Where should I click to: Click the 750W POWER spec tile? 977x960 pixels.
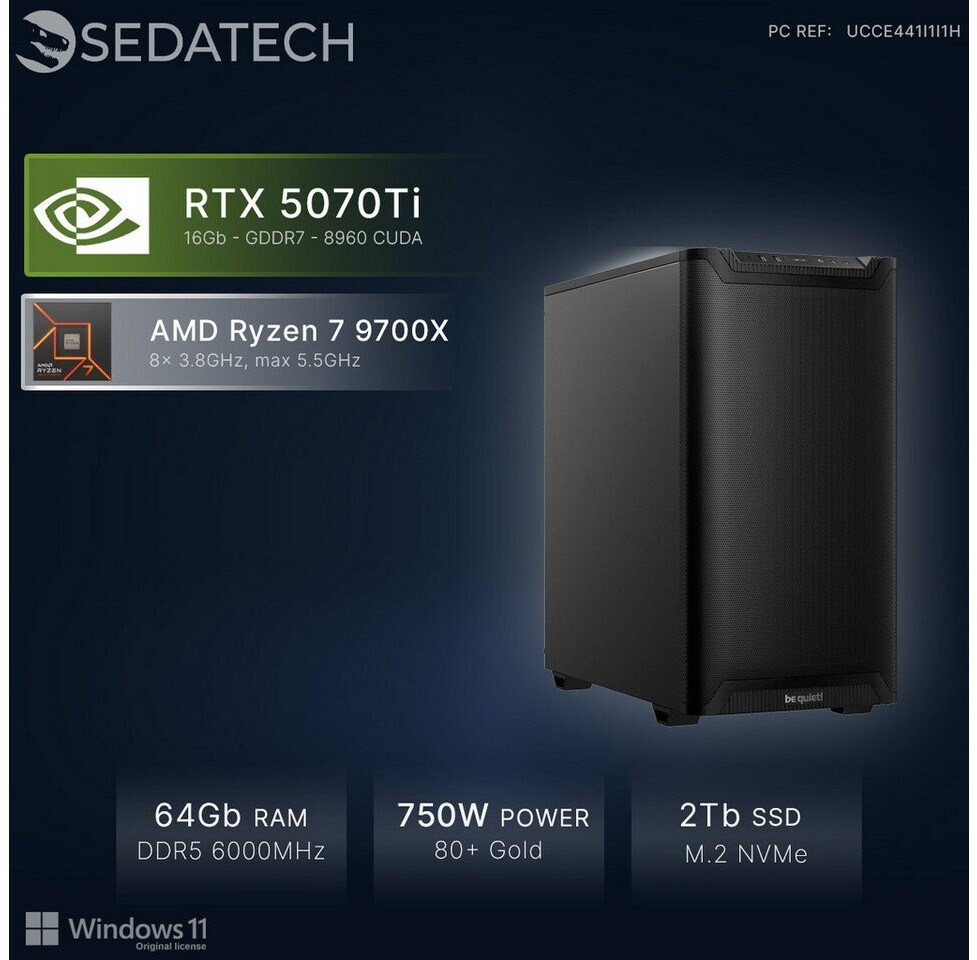point(489,835)
